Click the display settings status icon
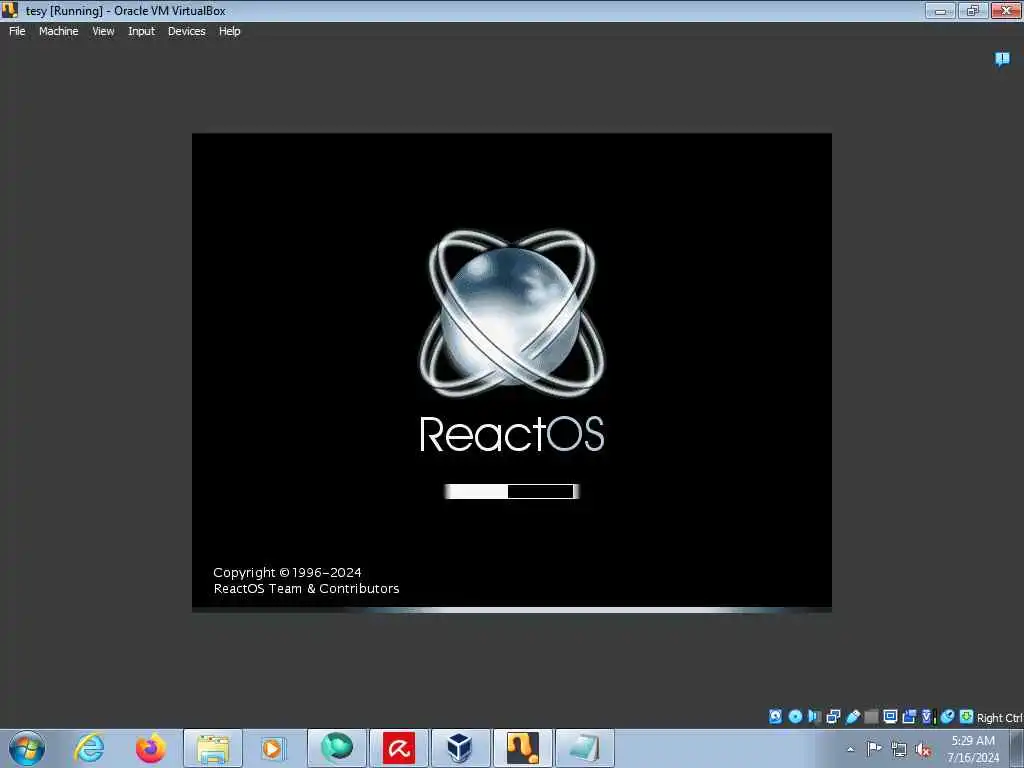This screenshot has height=768, width=1024. [890, 716]
